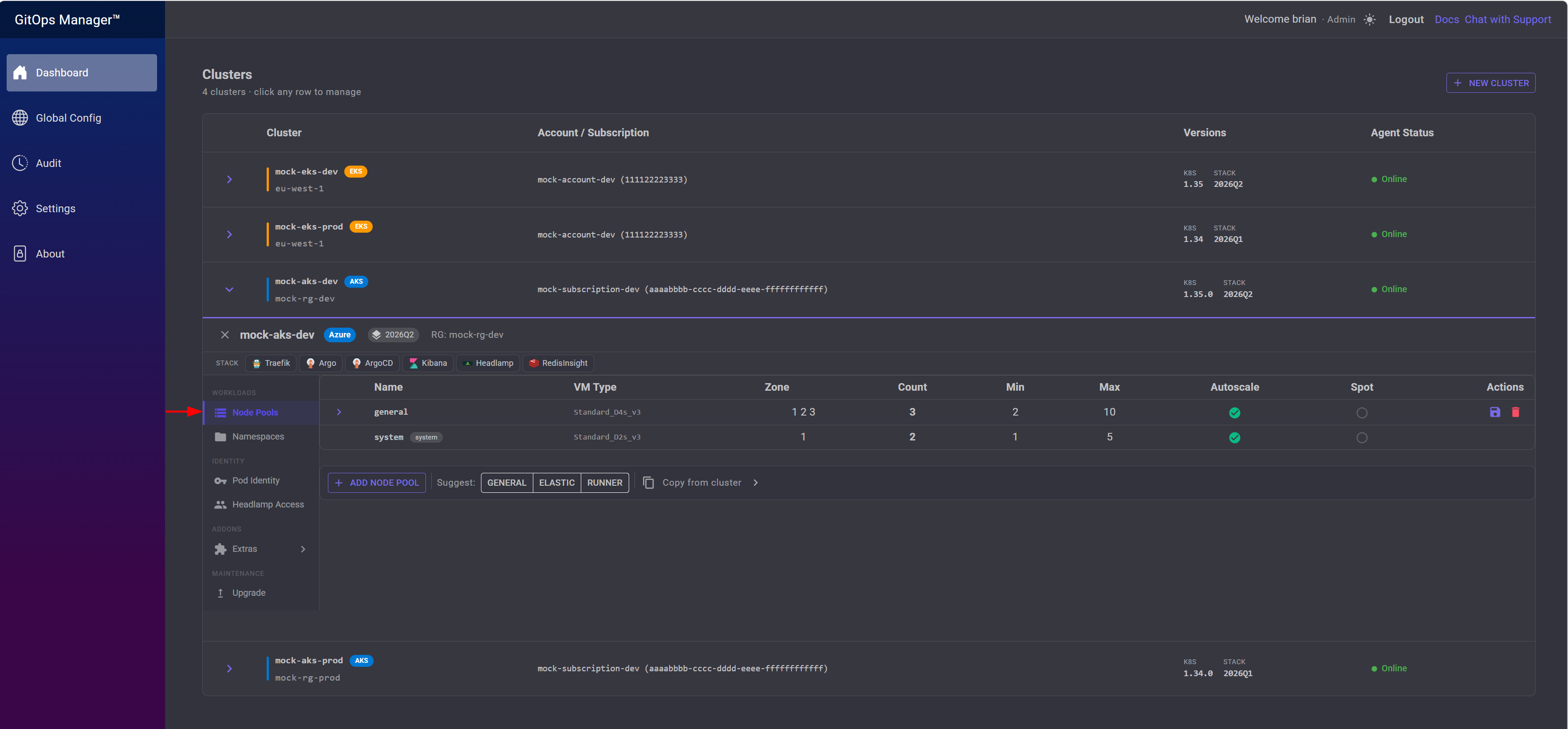This screenshot has height=729, width=1568.
Task: Click the 2026Q2 stack version chip
Action: point(393,335)
